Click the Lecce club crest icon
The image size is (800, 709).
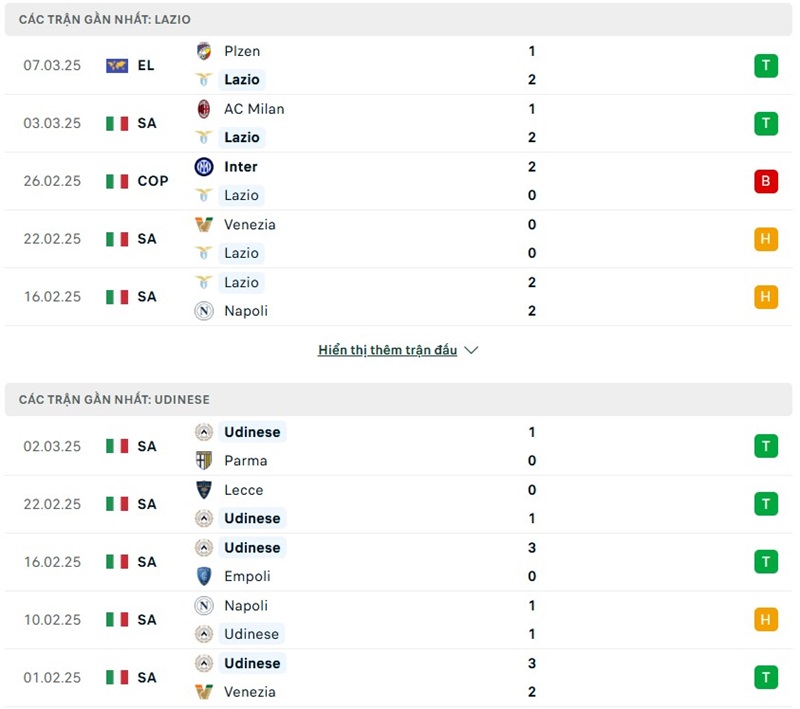[204, 490]
